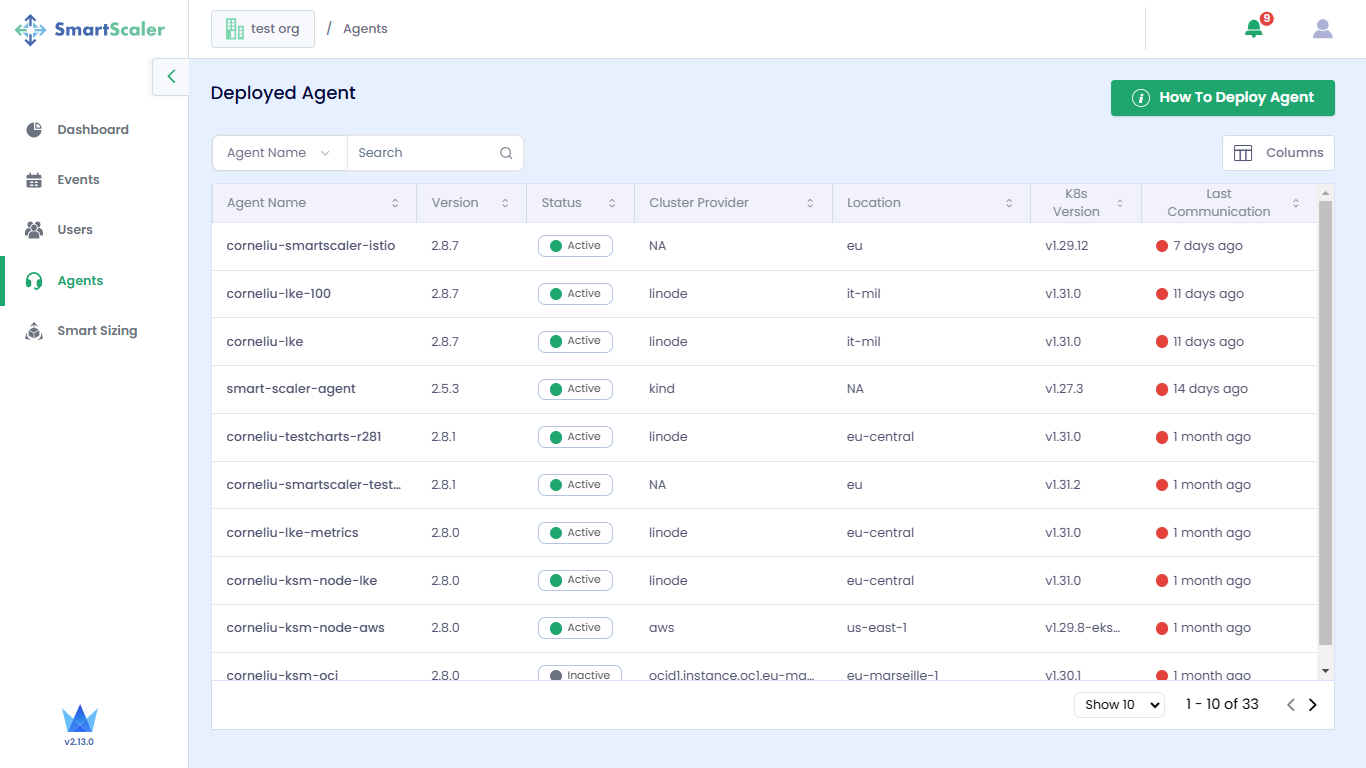Viewport: 1366px width, 768px height.
Task: Click the crown logo above version v2.13.0
Action: [79, 719]
